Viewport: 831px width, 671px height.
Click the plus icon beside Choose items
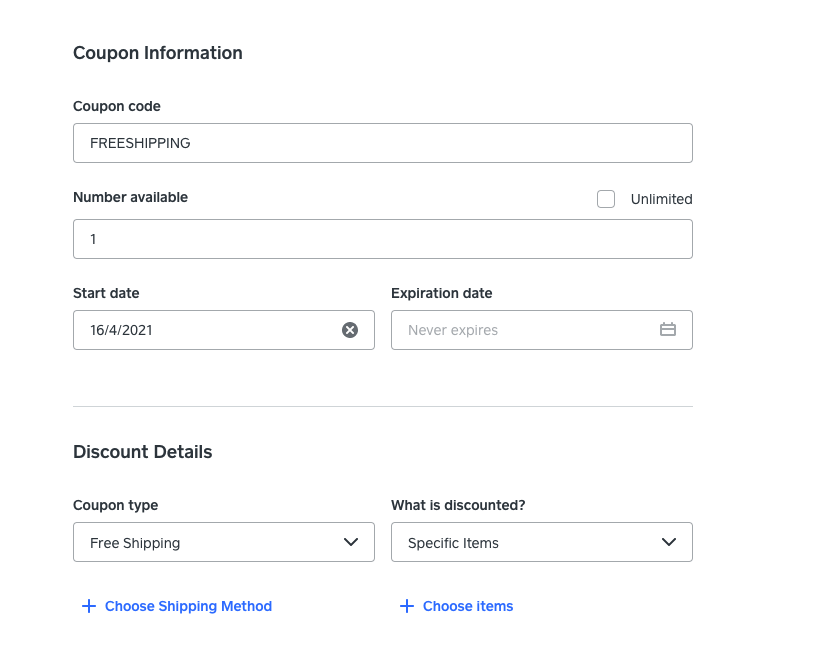(x=407, y=606)
